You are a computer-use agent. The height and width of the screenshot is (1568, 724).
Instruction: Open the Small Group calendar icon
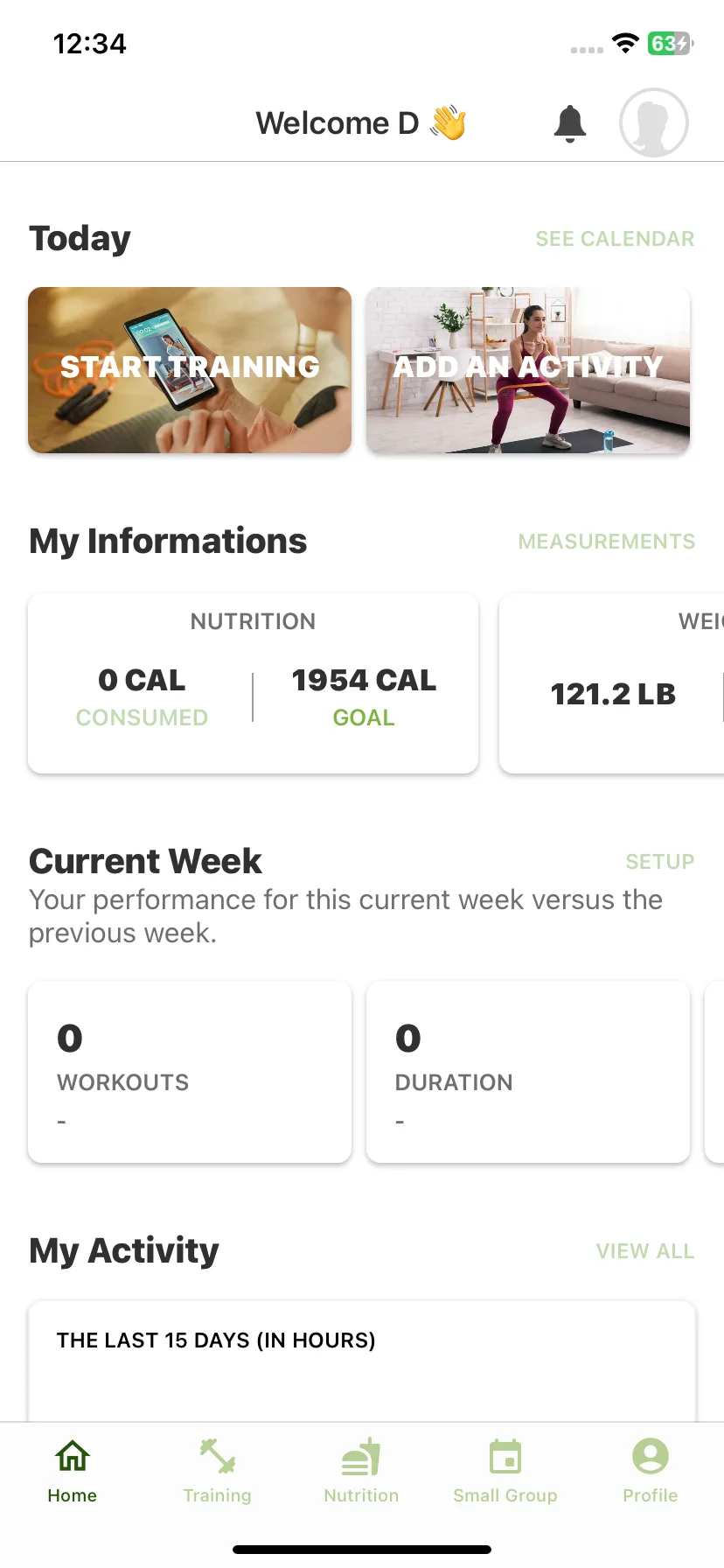tap(505, 1456)
